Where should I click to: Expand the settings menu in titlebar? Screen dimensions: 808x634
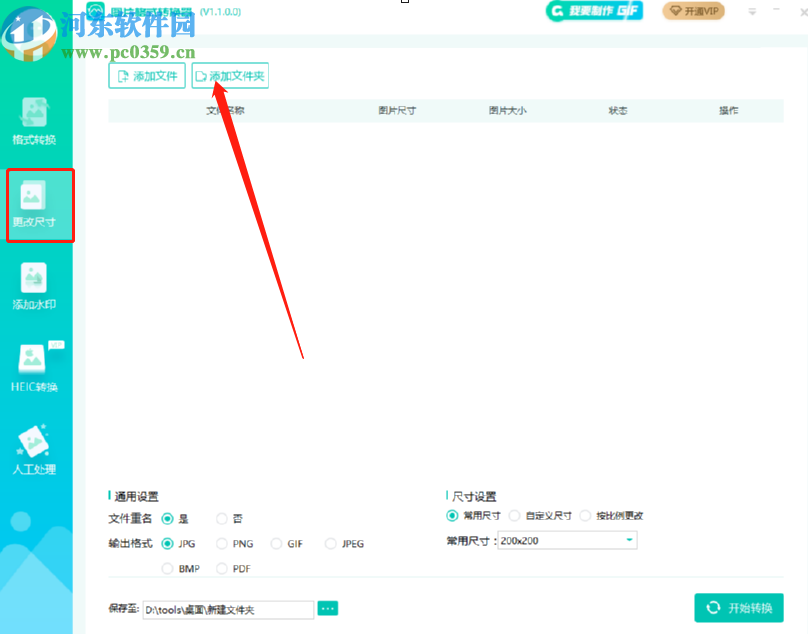pos(750,11)
